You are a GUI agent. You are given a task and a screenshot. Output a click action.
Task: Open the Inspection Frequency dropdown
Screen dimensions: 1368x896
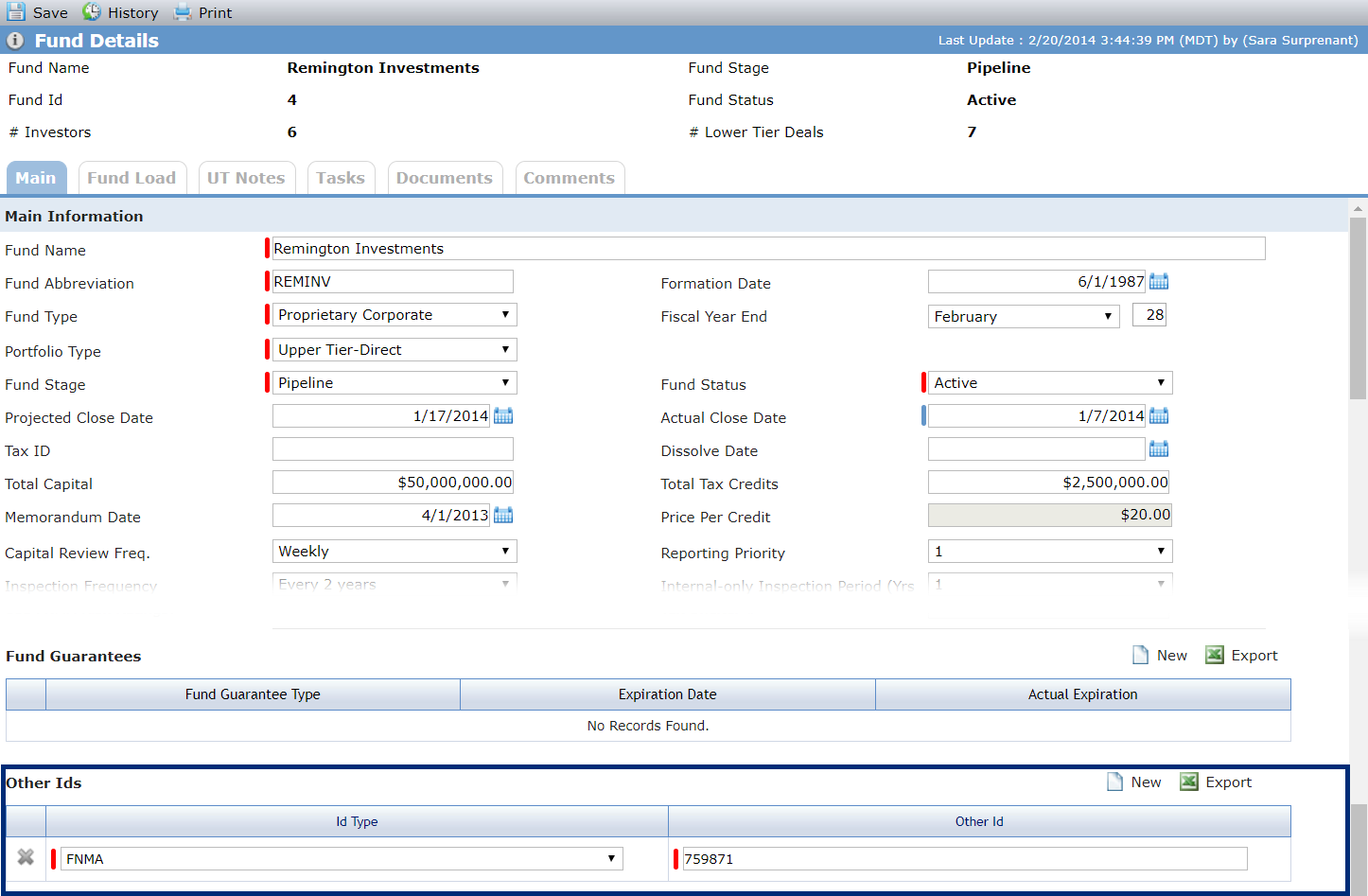pos(395,583)
